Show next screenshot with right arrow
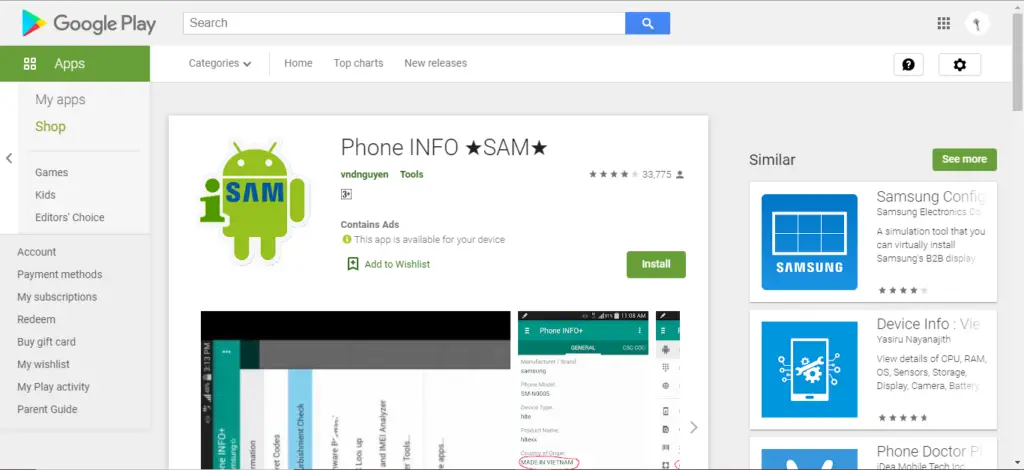This screenshot has height=470, width=1024. click(x=694, y=427)
